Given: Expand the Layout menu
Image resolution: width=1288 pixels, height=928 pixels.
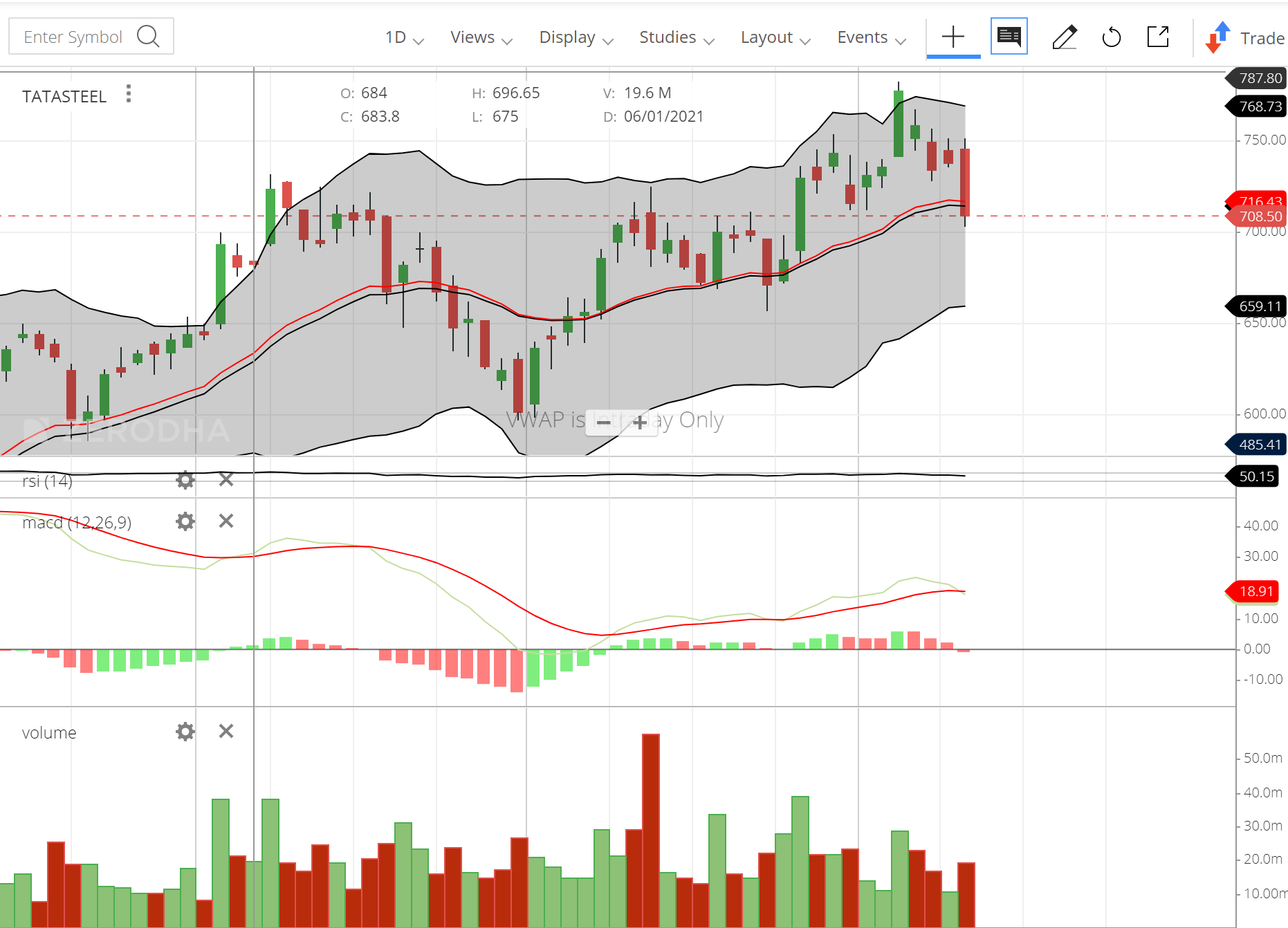Looking at the screenshot, I should (775, 37).
